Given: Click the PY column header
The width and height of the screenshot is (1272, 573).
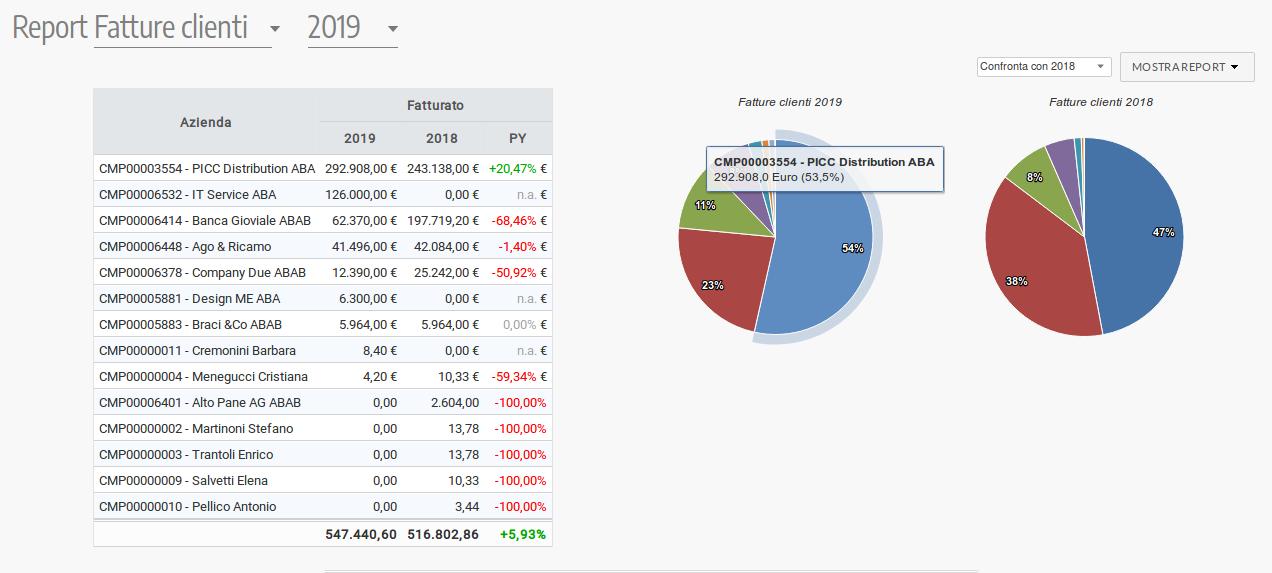Looking at the screenshot, I should [x=517, y=138].
